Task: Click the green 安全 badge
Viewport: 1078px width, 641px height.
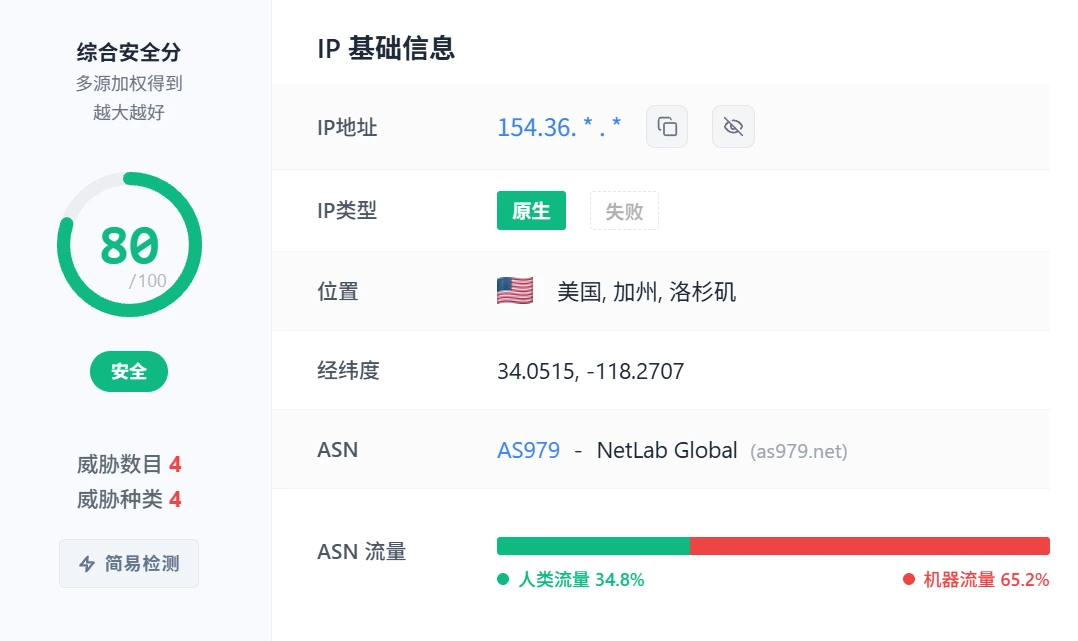Action: 129,371
